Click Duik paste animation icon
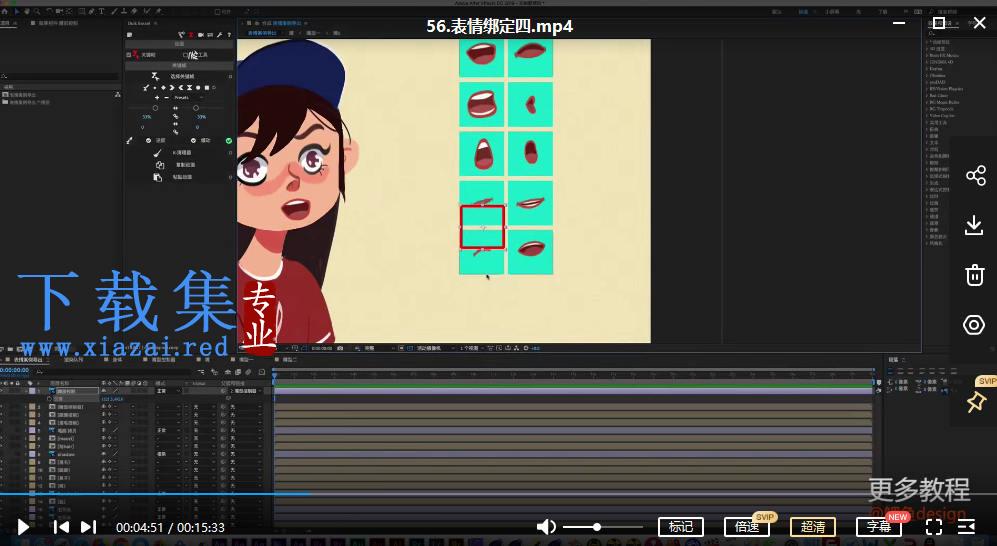997x546 pixels. tap(157, 177)
